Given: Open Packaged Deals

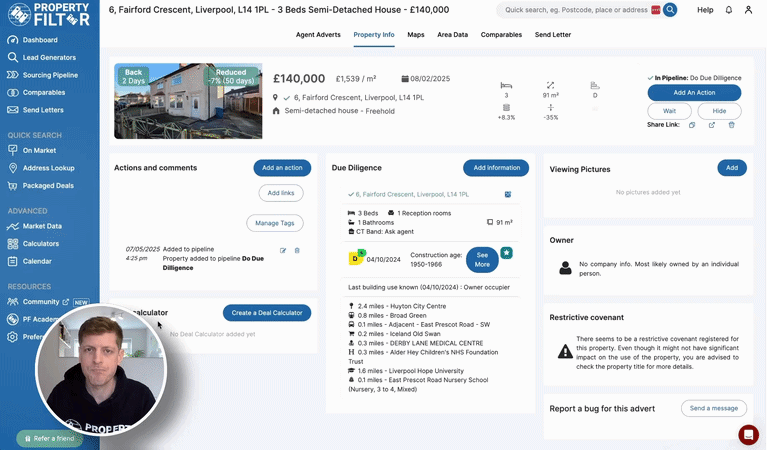Looking at the screenshot, I should click(41, 186).
